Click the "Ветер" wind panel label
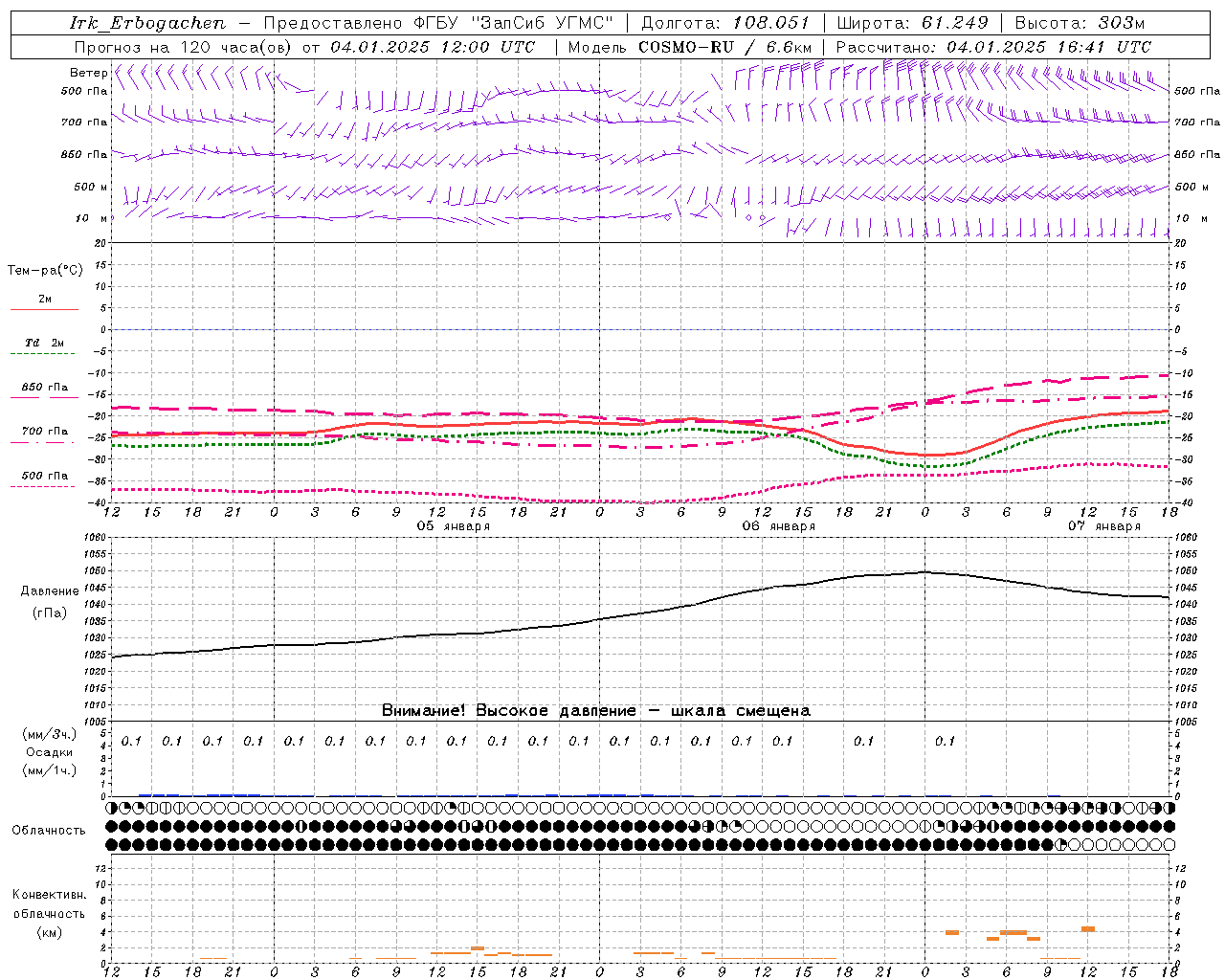Screen dimensions: 1225x980 [88, 73]
